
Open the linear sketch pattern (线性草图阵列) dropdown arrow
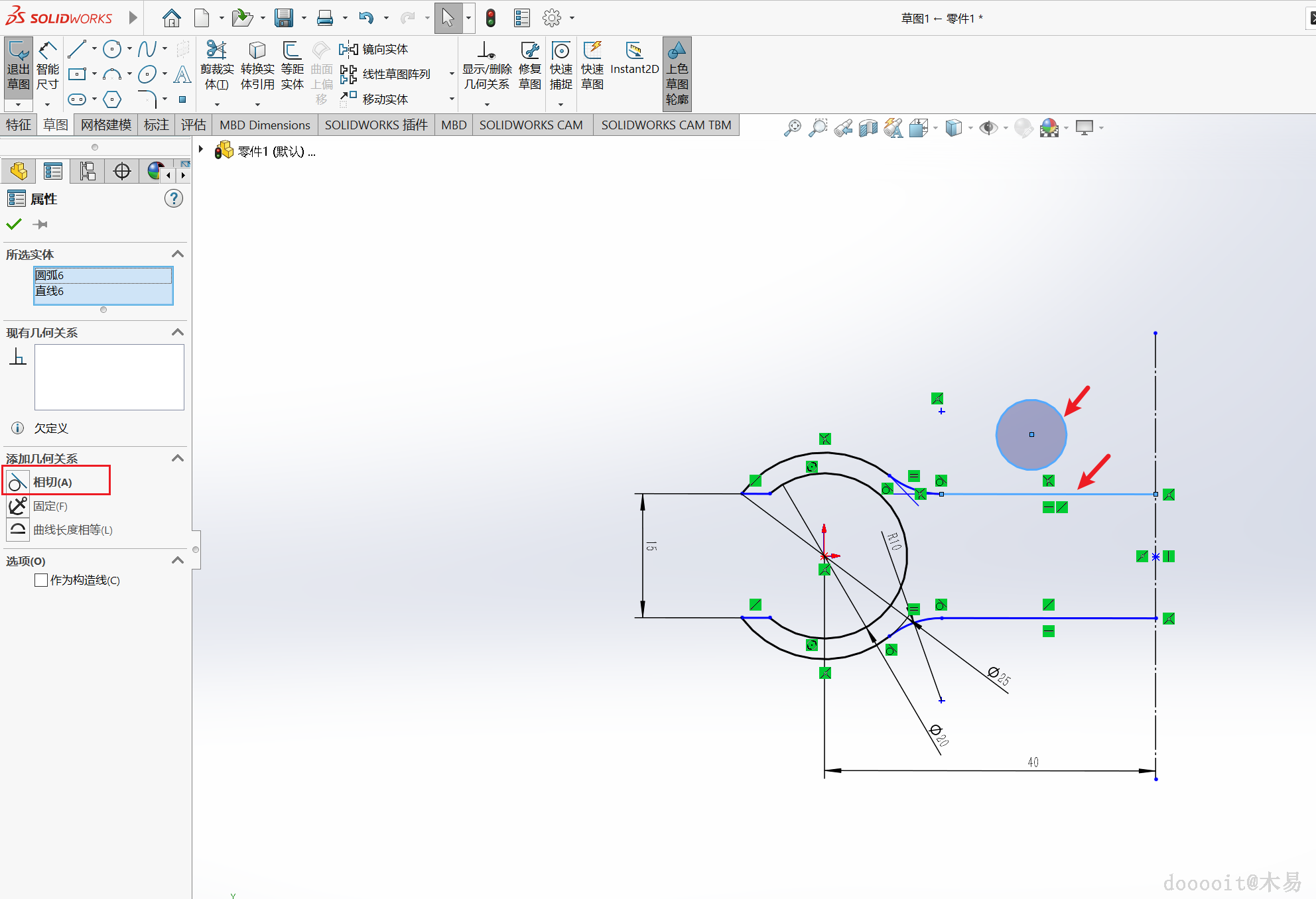coord(452,74)
